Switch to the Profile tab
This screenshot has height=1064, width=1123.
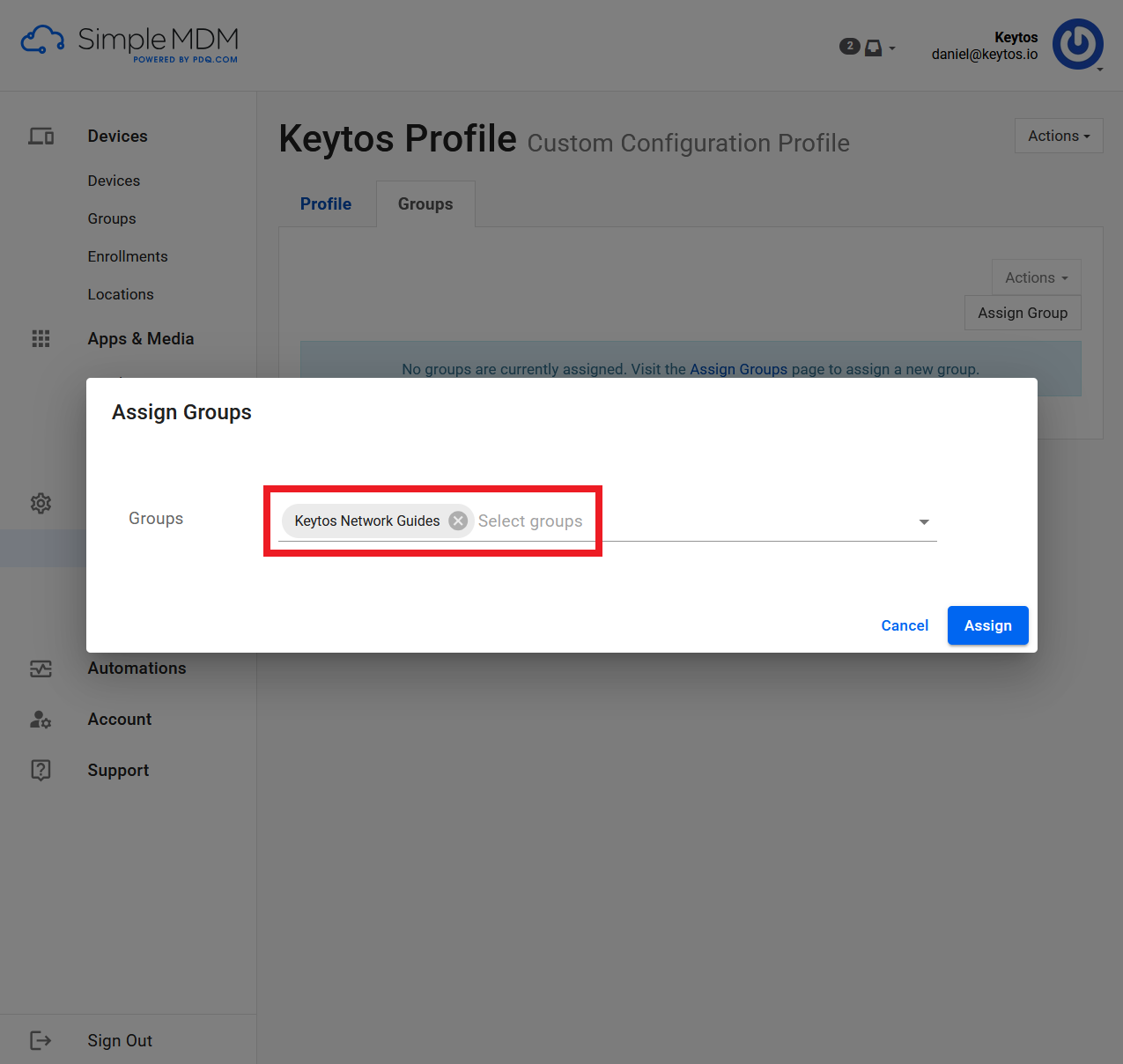(326, 203)
